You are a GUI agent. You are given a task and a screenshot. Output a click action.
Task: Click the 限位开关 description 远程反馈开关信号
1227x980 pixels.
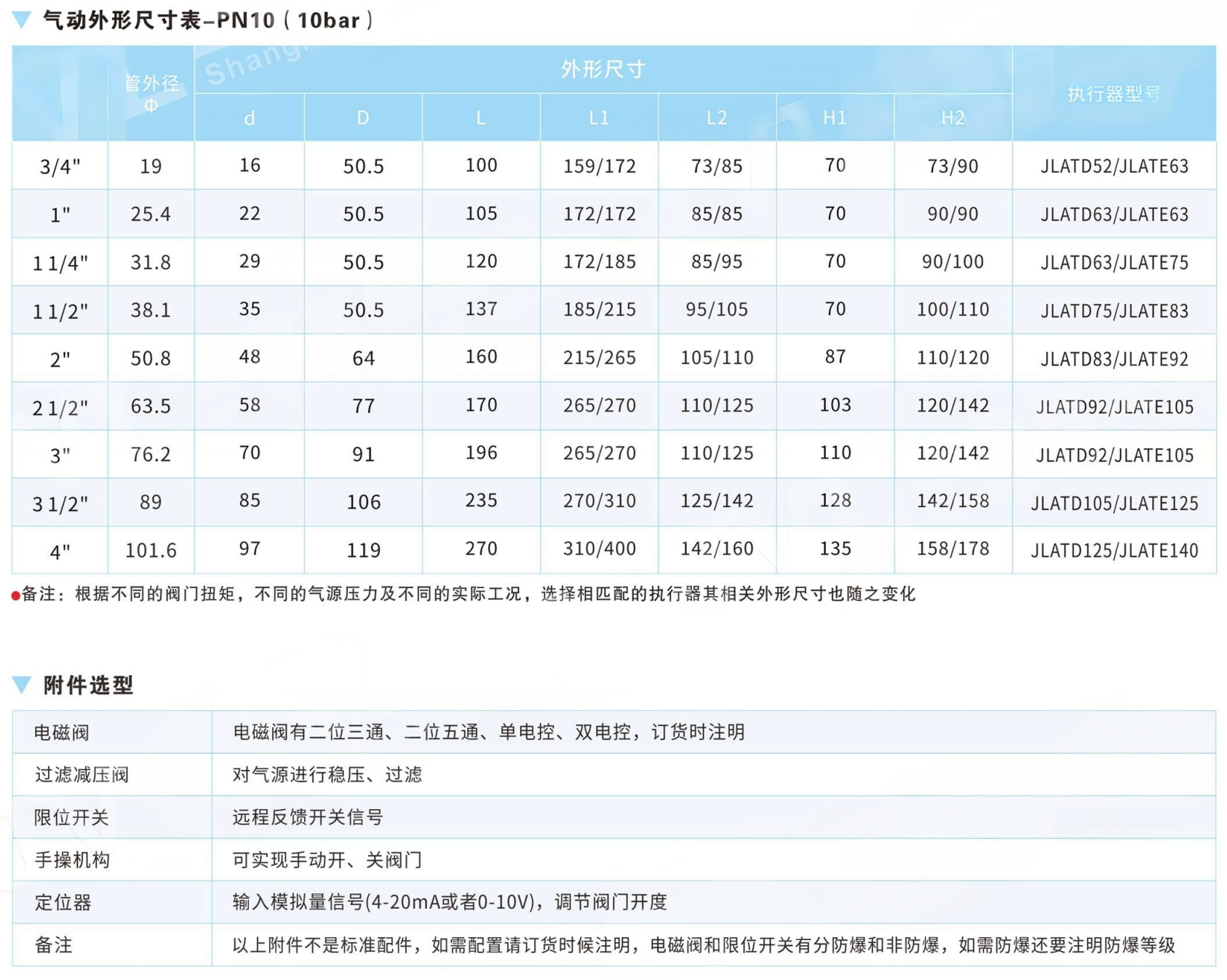coord(305,817)
